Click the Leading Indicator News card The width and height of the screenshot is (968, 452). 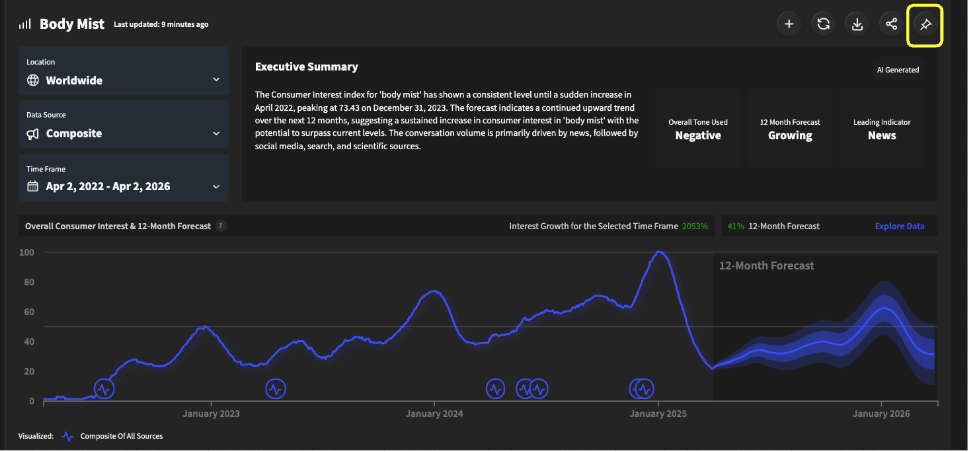(x=881, y=129)
